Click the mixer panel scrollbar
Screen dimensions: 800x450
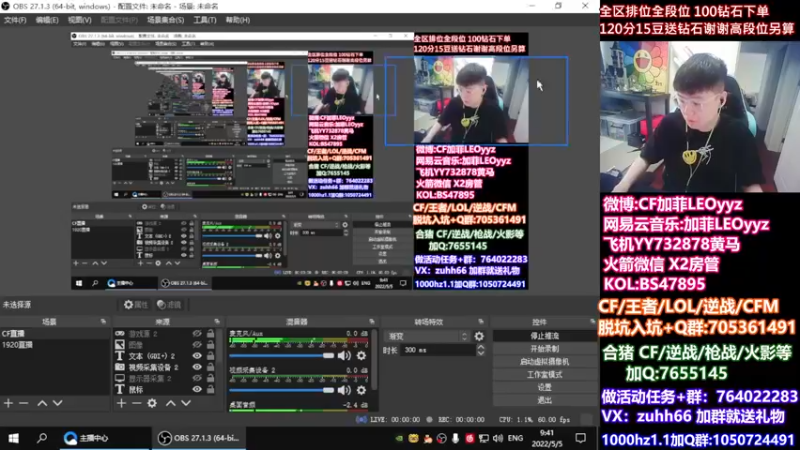[376, 360]
